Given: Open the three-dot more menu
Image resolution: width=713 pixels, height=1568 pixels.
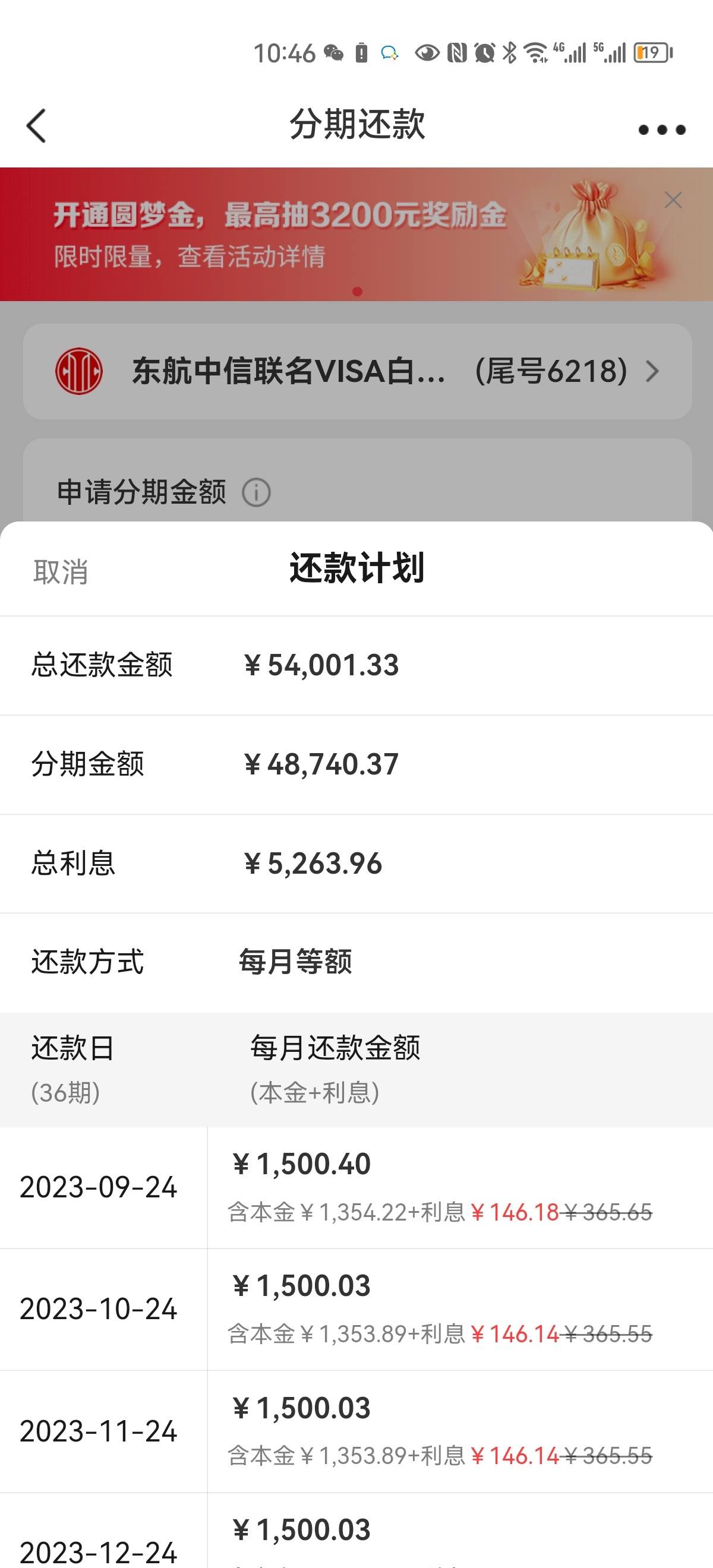Looking at the screenshot, I should tap(662, 129).
